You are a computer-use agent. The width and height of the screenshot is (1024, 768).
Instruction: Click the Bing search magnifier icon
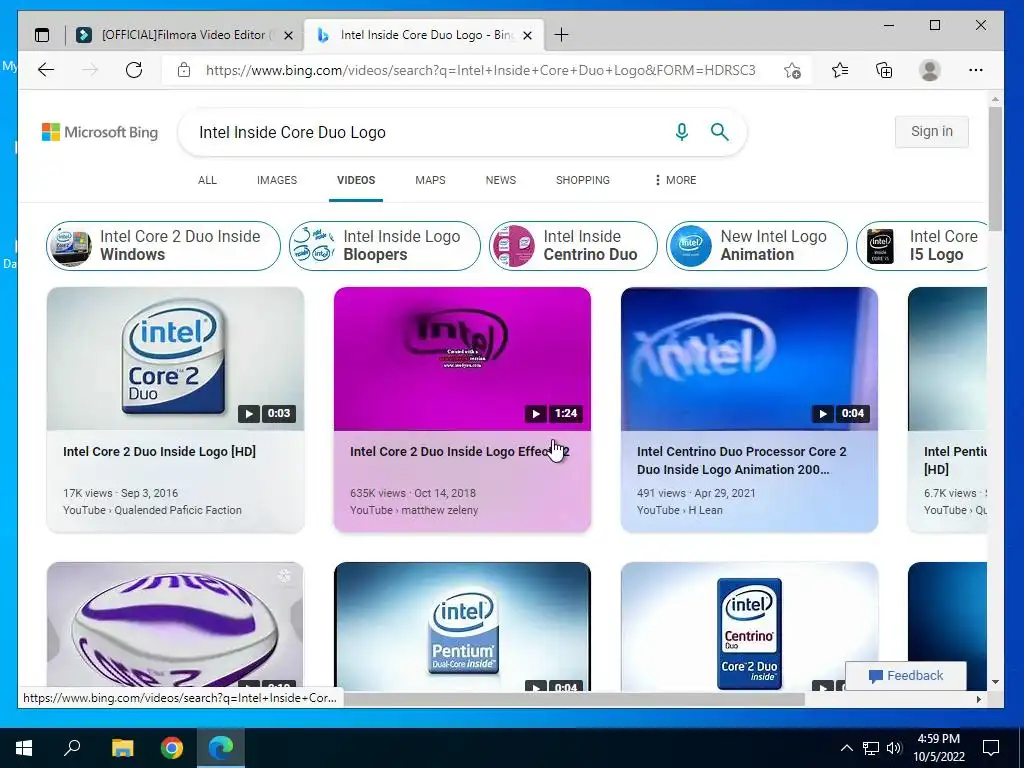(x=720, y=132)
